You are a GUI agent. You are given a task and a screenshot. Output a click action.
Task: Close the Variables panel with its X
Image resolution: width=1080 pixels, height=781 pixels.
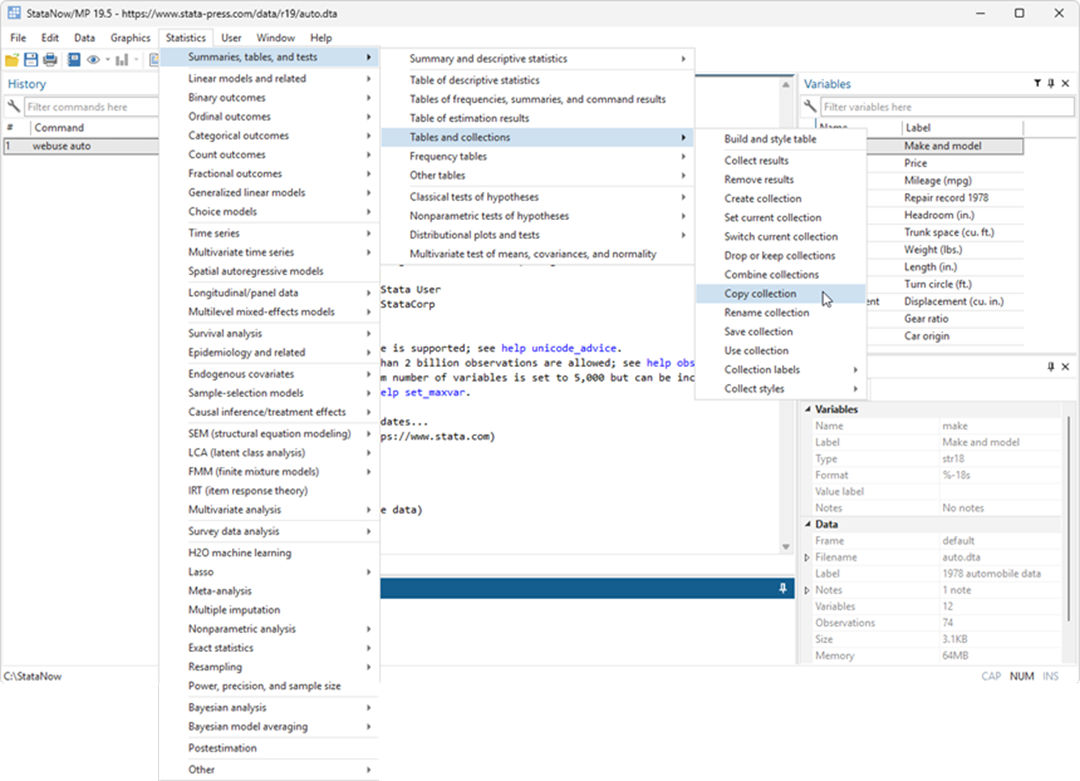(1066, 83)
